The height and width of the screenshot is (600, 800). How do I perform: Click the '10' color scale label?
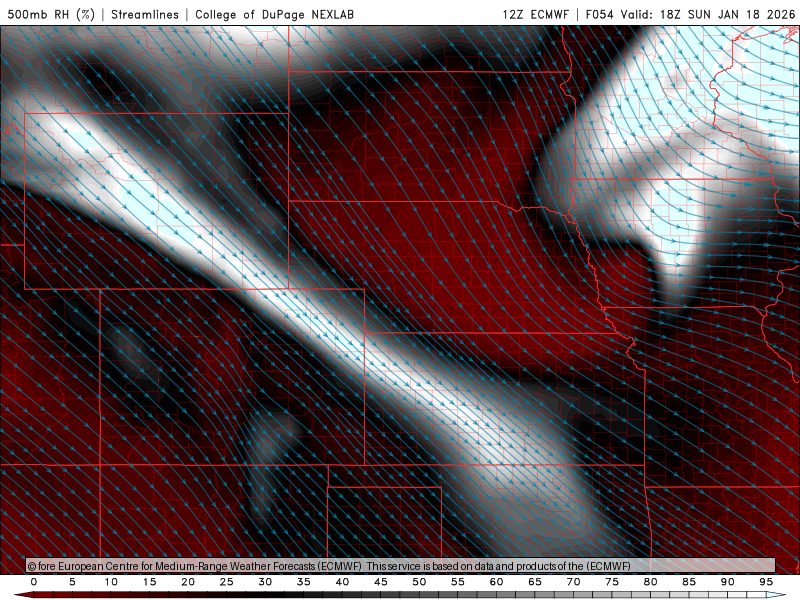click(111, 582)
